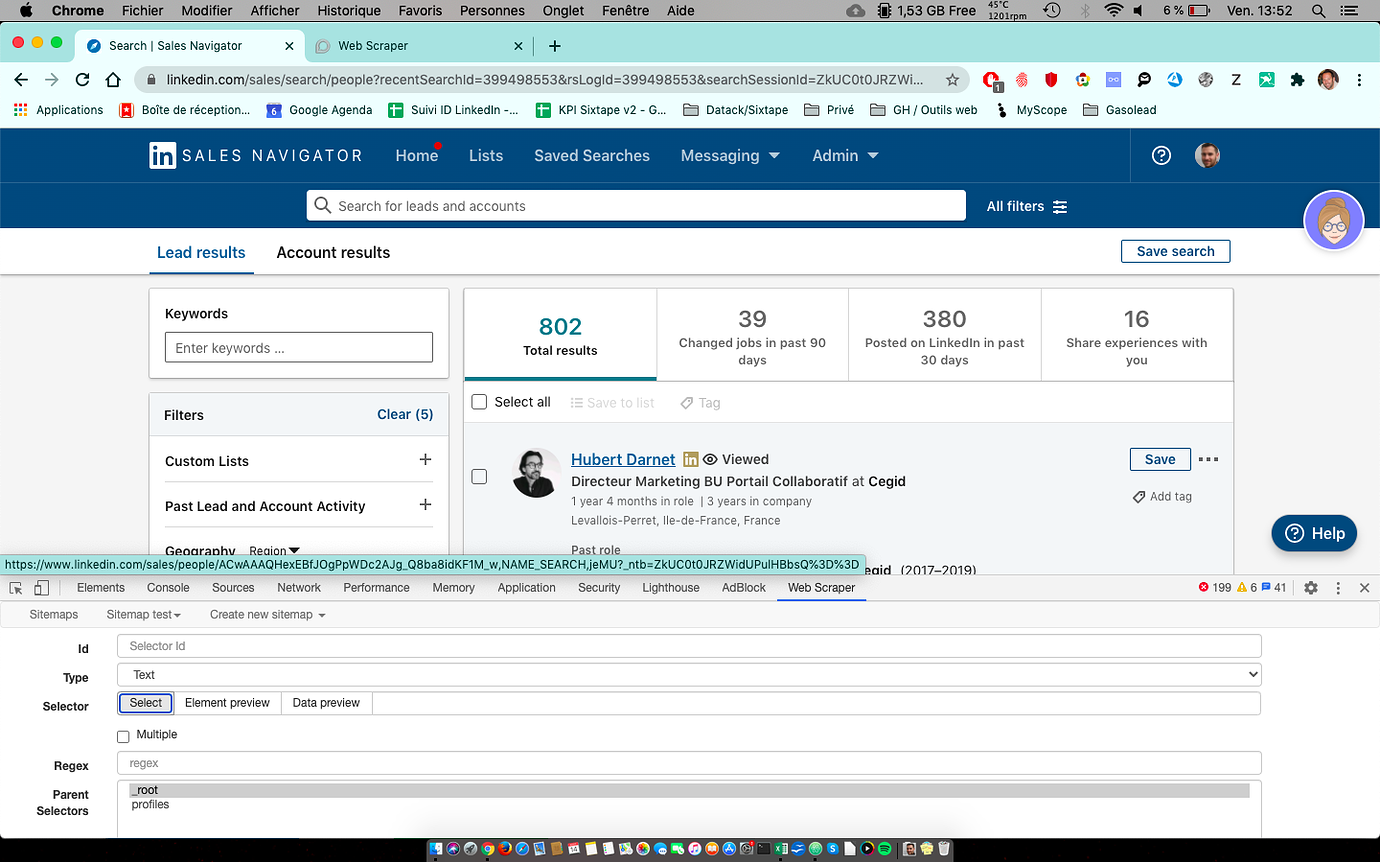The width and height of the screenshot is (1380, 862).
Task: Open the Sales Navigator help question-mark icon
Action: tap(1161, 155)
